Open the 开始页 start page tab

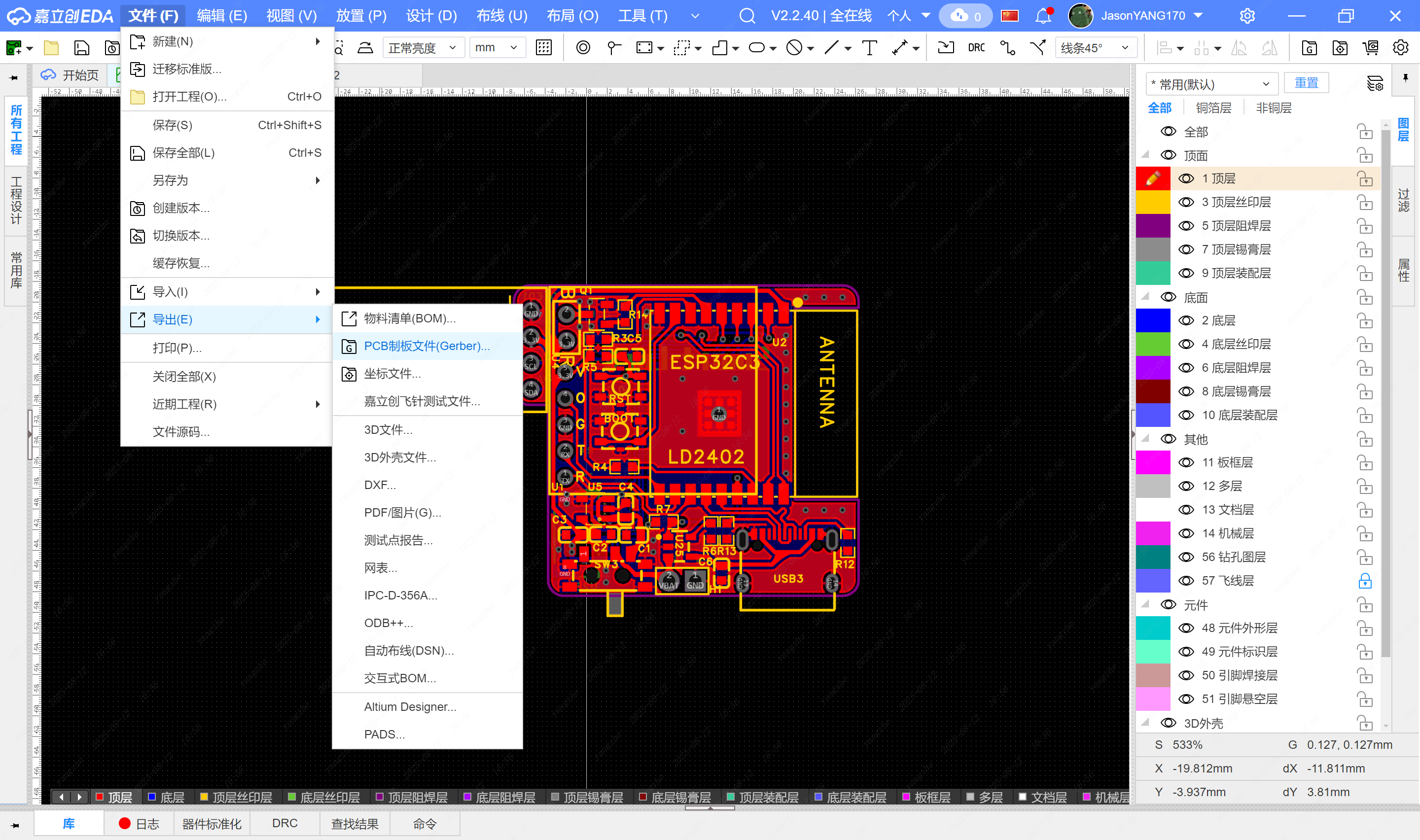coord(71,75)
